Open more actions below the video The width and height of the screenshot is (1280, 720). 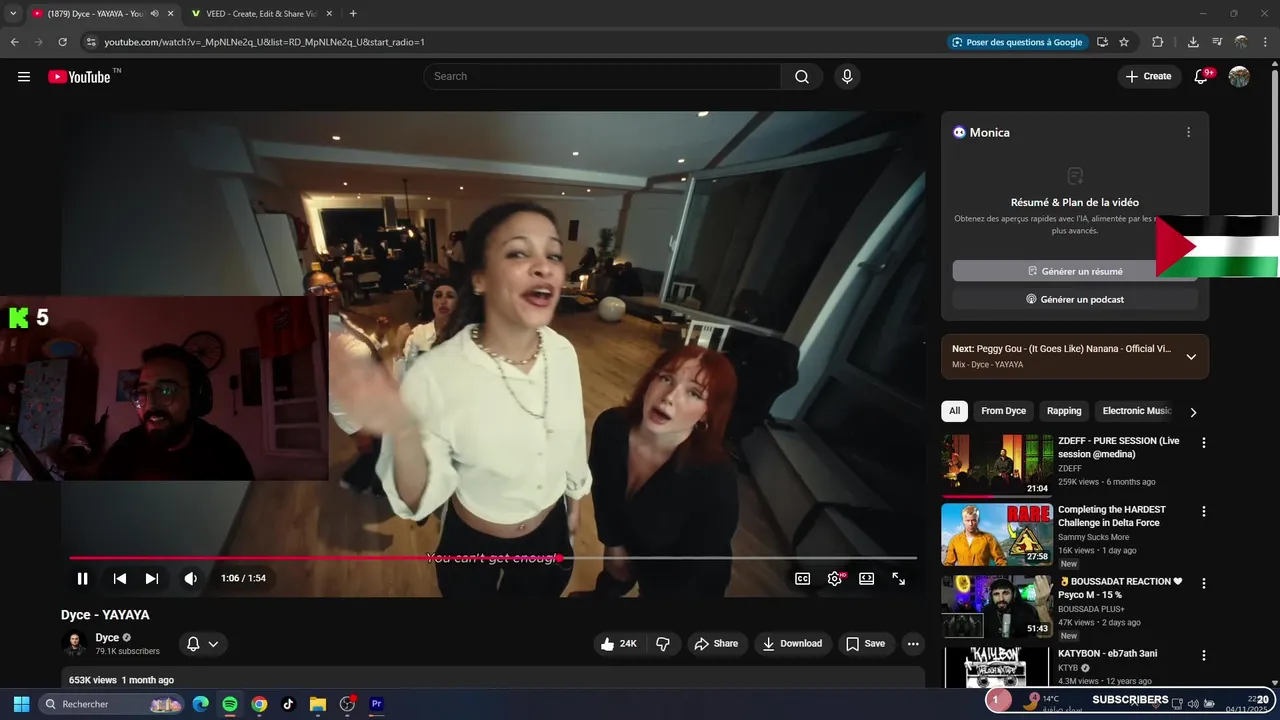pyautogui.click(x=913, y=644)
